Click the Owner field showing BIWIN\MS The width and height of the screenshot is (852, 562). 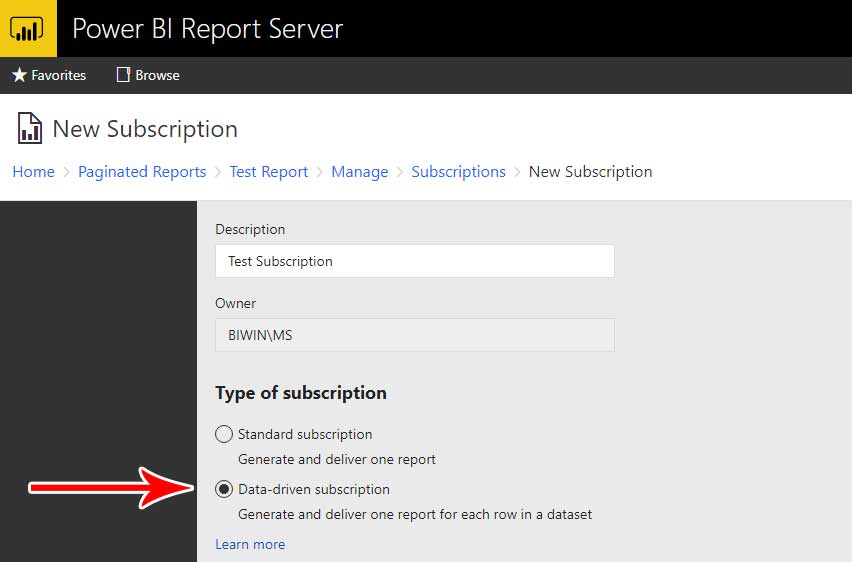[414, 335]
